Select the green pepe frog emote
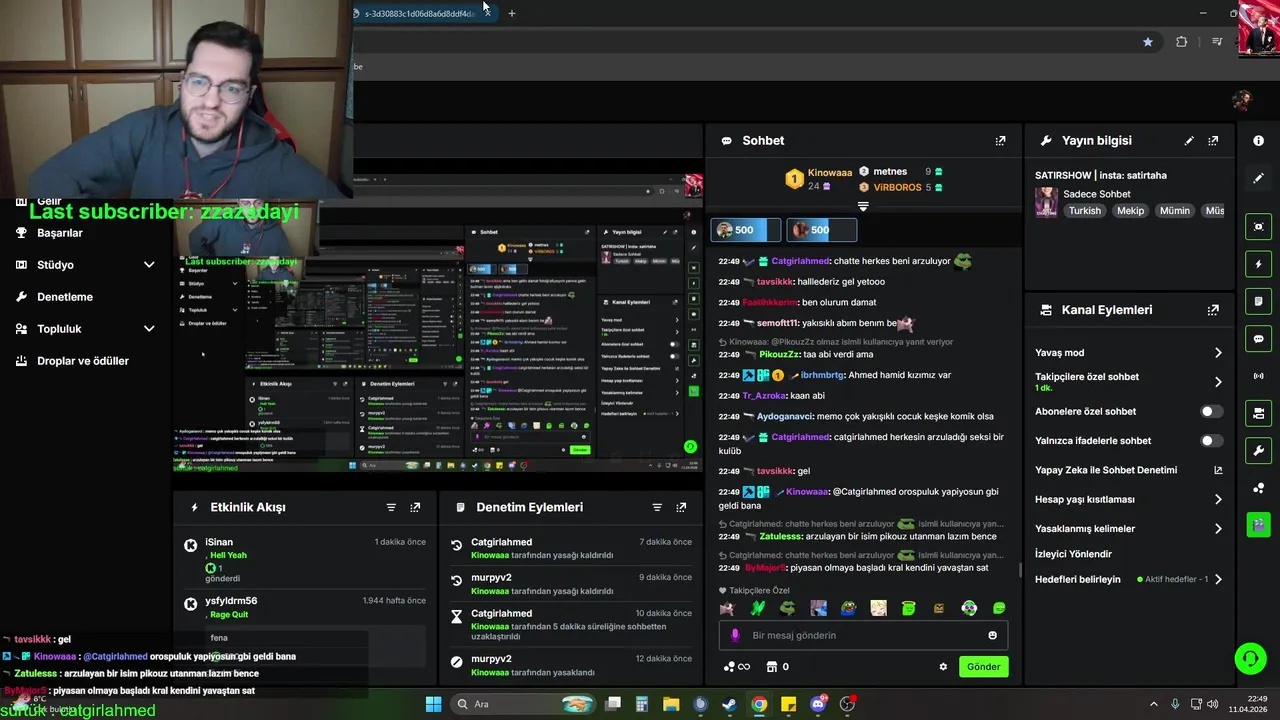Viewport: 1280px width, 720px height. [x=788, y=608]
